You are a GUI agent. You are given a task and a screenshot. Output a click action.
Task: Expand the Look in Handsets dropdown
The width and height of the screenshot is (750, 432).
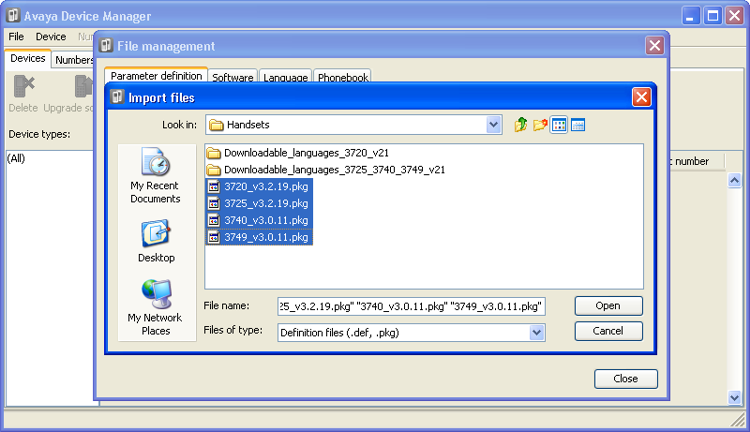493,125
